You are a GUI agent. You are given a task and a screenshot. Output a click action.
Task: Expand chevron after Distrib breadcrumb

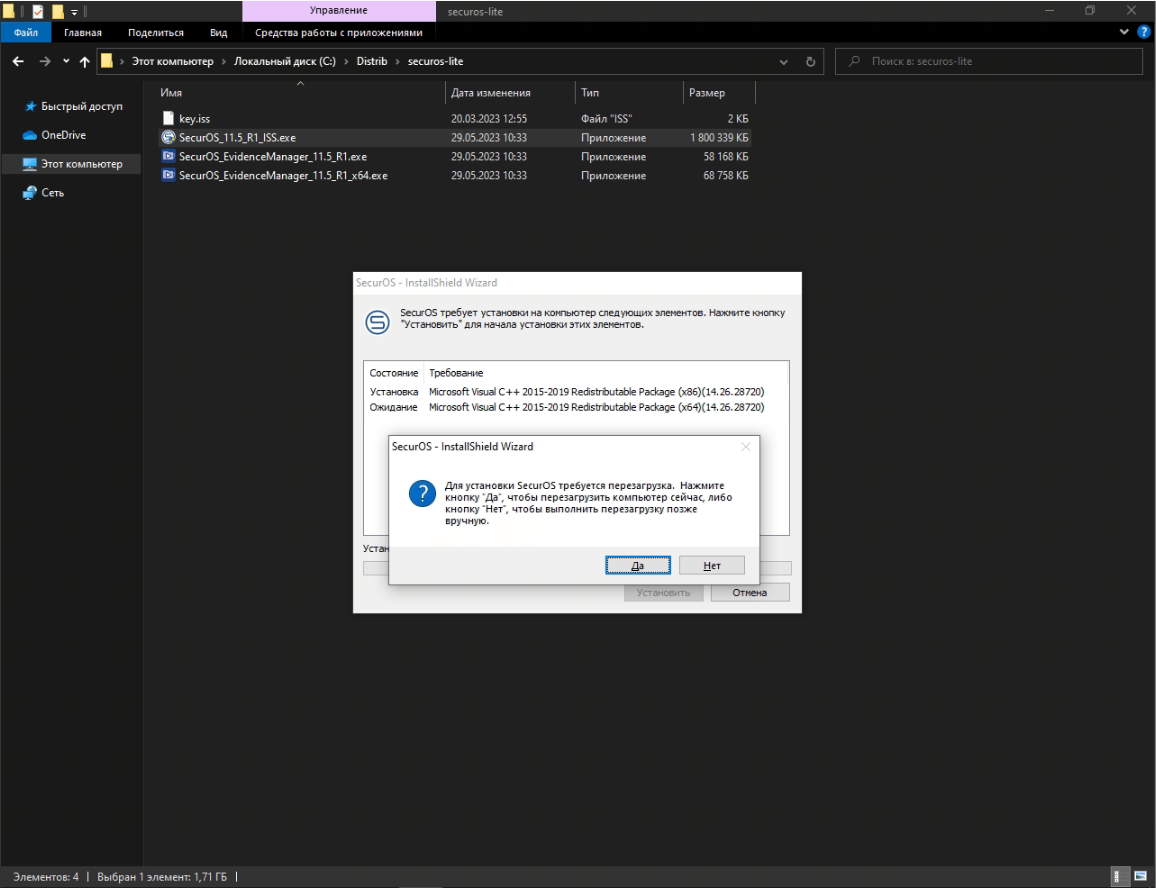[x=398, y=62]
